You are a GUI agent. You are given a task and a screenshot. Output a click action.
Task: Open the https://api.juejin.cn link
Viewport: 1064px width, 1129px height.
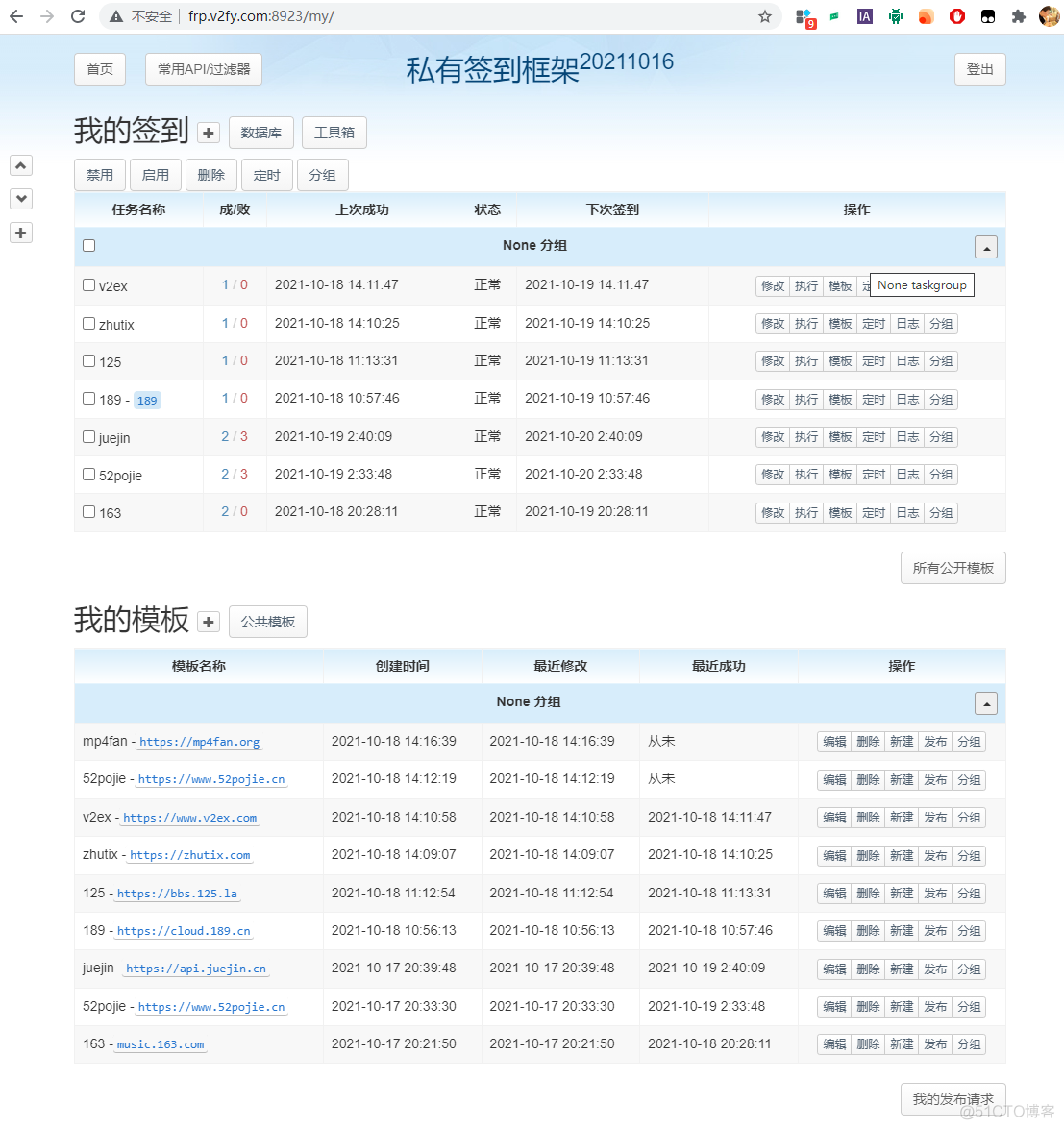tap(196, 969)
